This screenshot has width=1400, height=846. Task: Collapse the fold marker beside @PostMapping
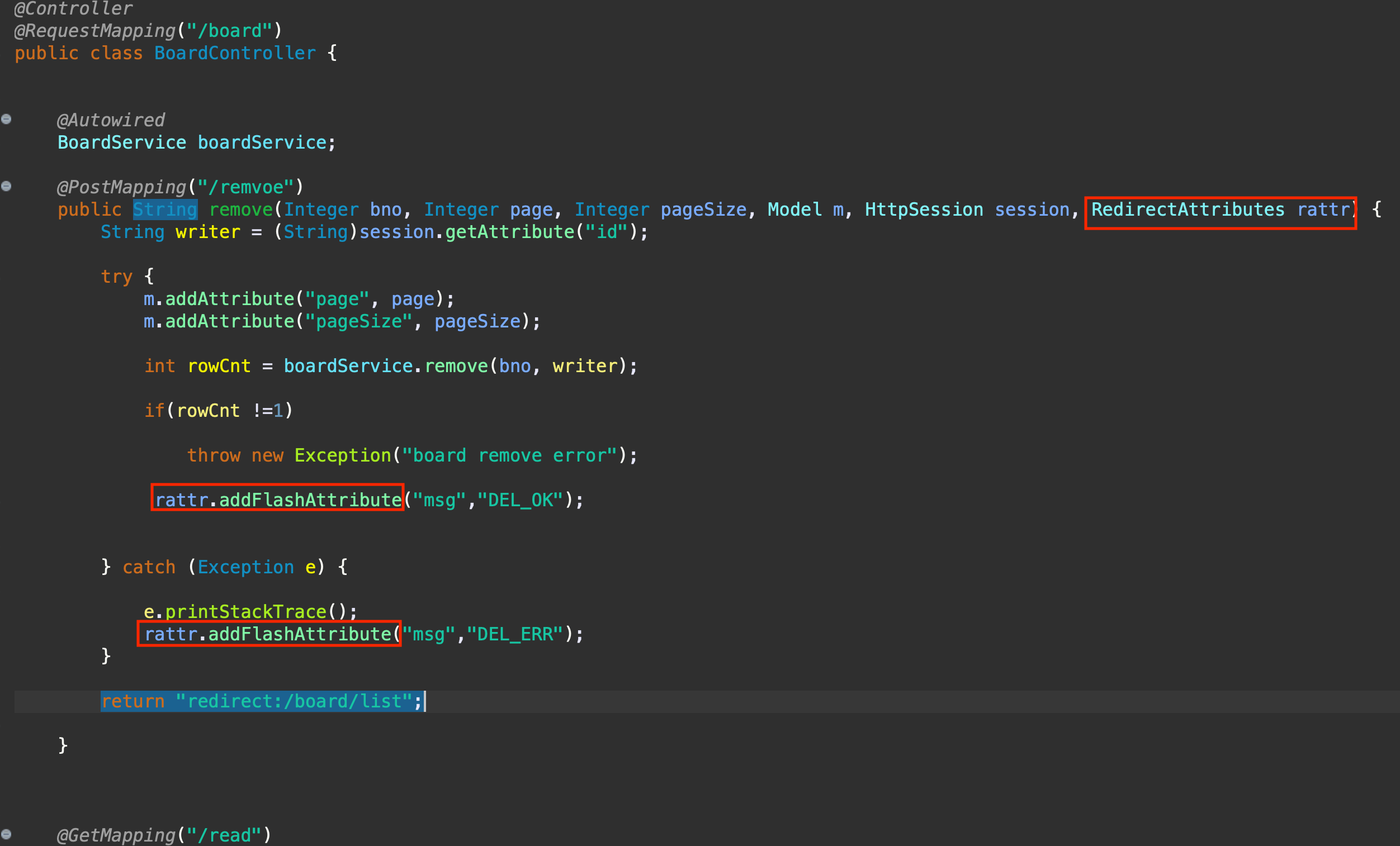click(6, 186)
